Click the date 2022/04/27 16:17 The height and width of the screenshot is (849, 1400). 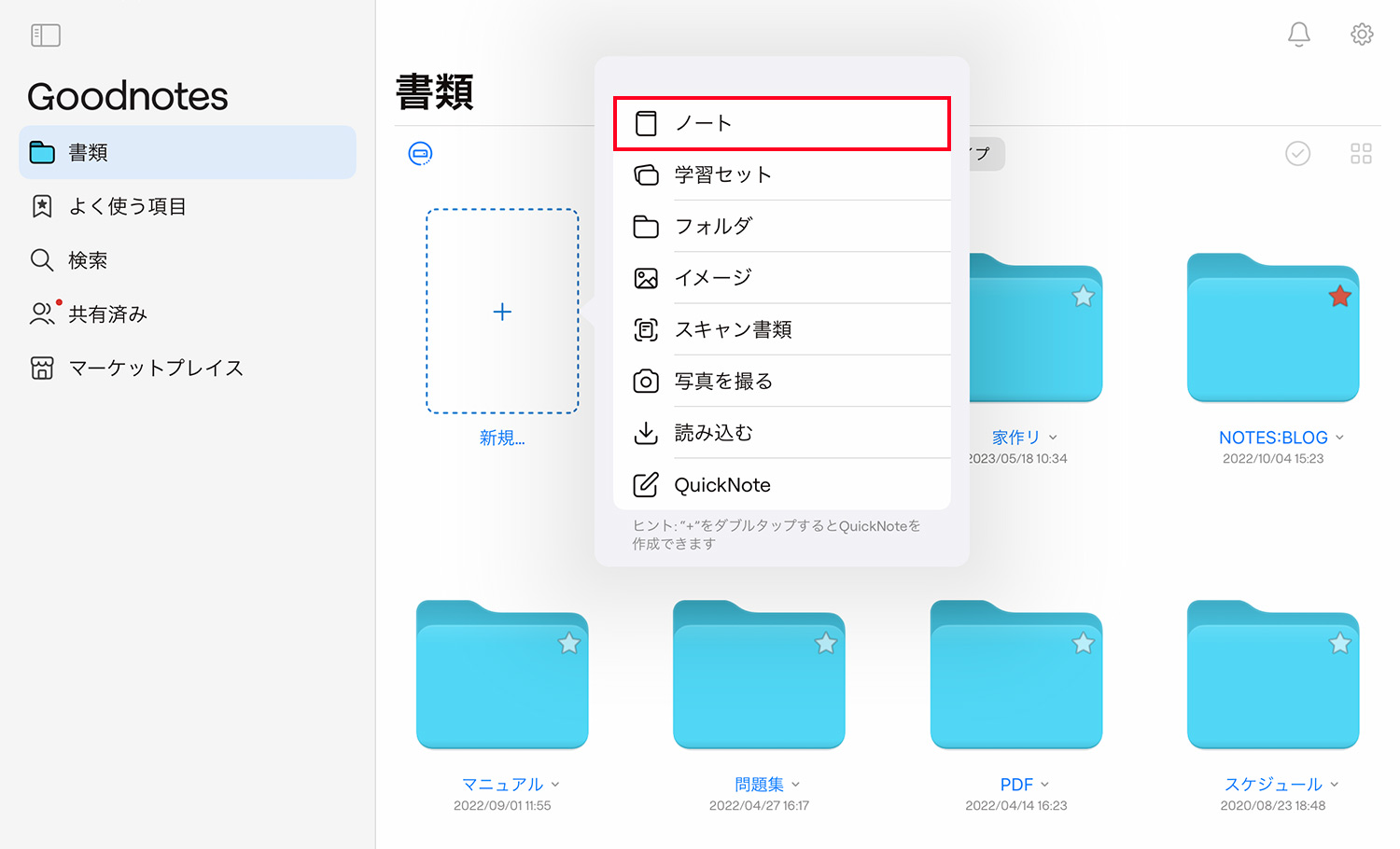pos(759,806)
